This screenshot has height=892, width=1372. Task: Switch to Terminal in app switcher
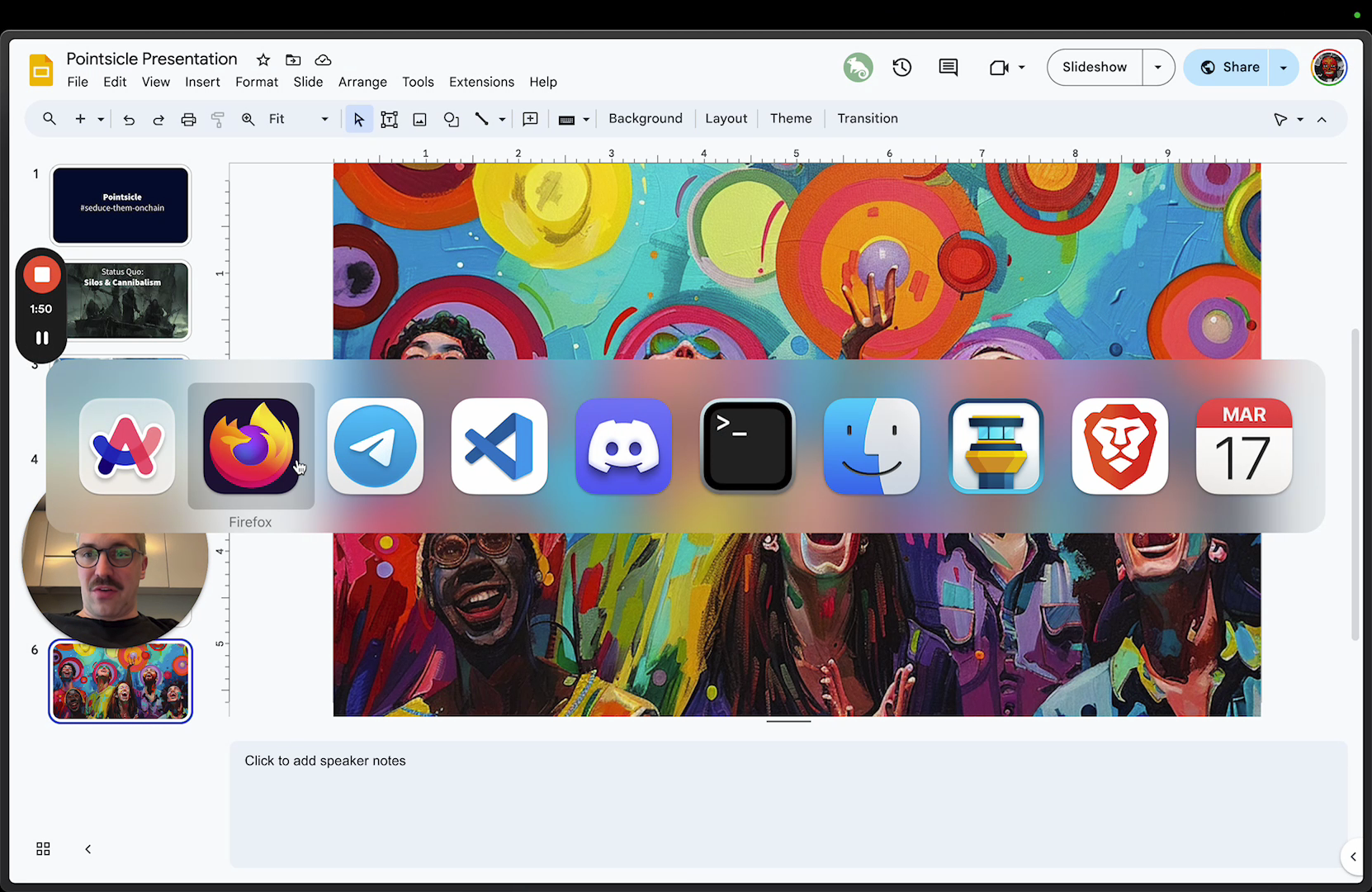[x=748, y=446]
